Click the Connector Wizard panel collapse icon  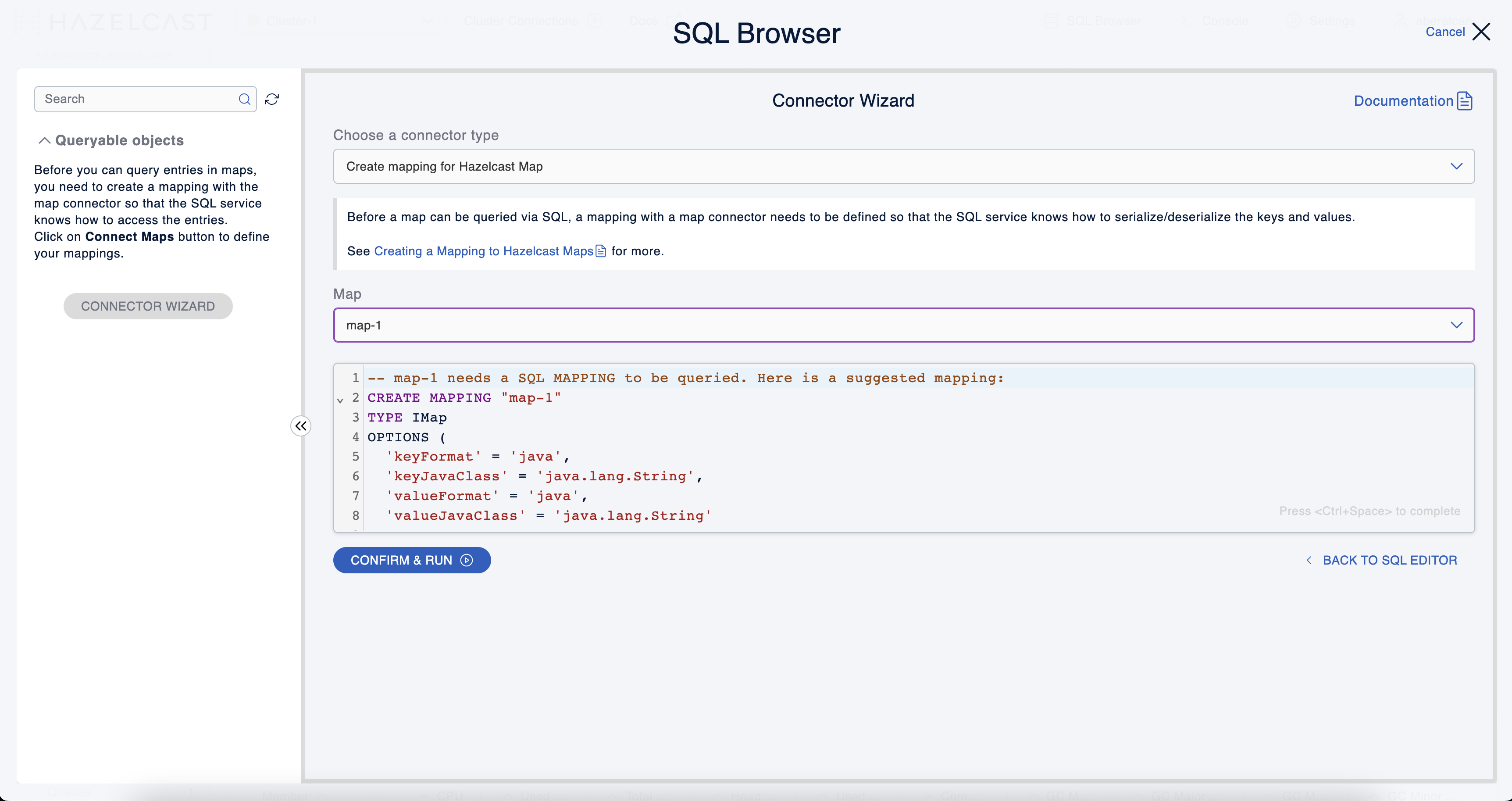coord(301,426)
